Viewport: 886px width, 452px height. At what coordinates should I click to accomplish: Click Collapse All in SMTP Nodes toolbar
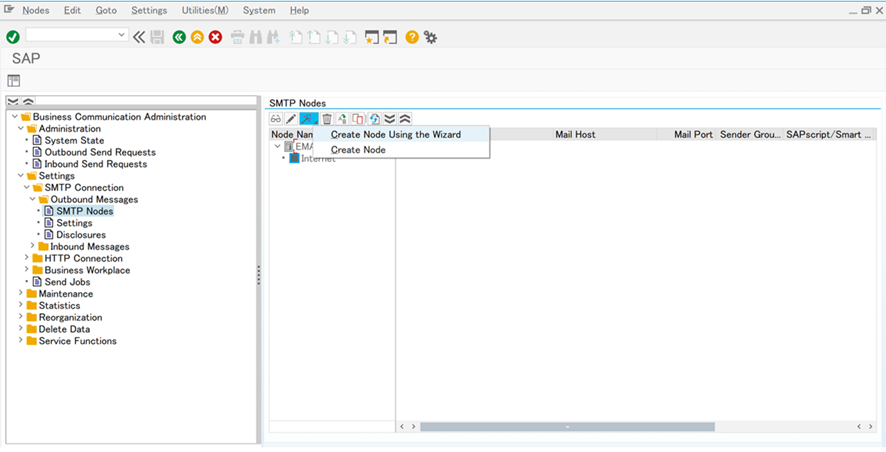pos(405,119)
